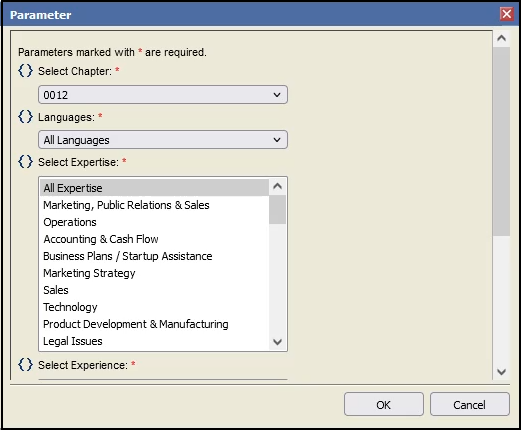Click the expertise list's down scroll arrow
Image resolution: width=521 pixels, height=430 pixels.
pyautogui.click(x=277, y=342)
